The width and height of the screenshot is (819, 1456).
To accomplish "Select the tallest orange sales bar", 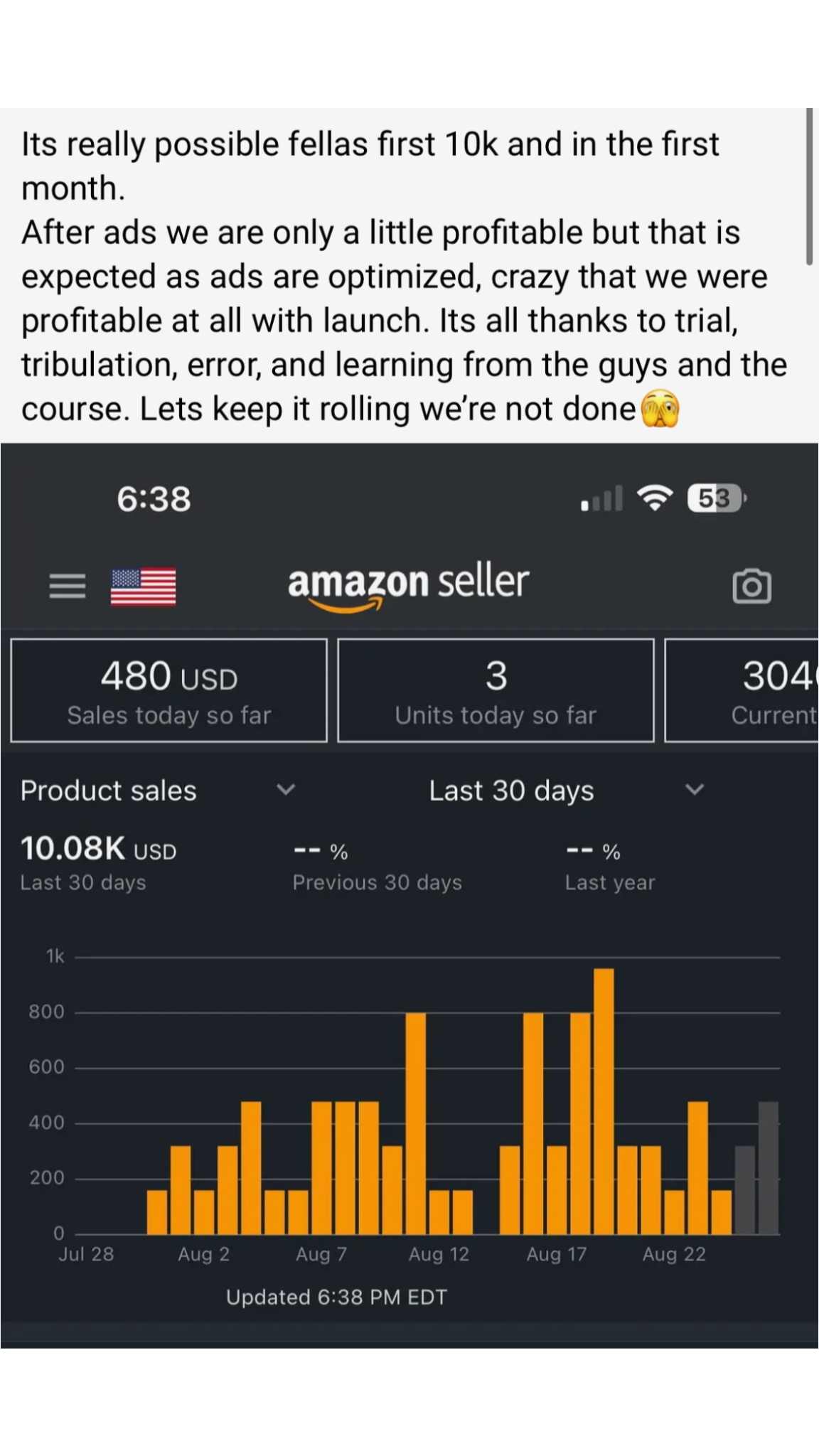I will [x=604, y=1101].
